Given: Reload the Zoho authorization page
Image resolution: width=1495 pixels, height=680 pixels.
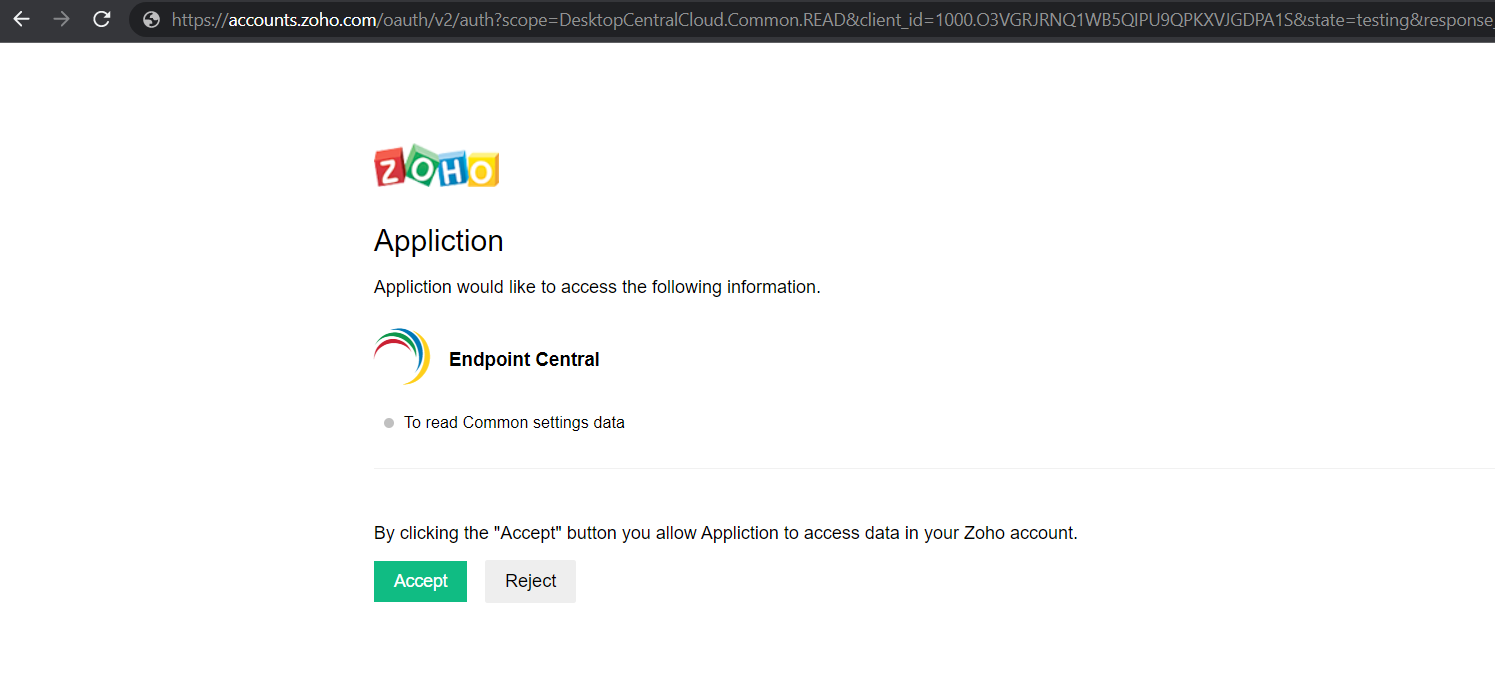Looking at the screenshot, I should pyautogui.click(x=101, y=19).
